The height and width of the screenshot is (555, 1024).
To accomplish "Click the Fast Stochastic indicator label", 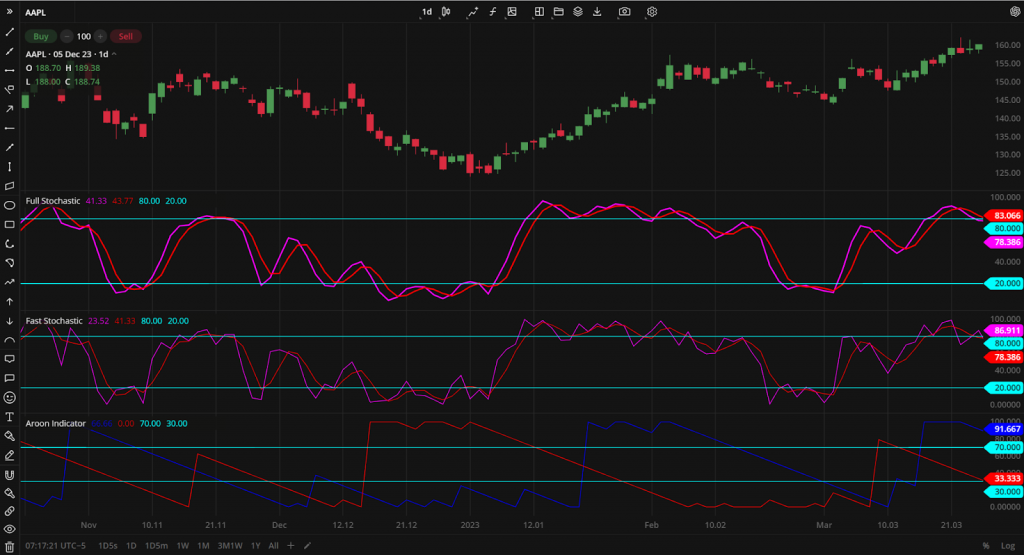I will tap(54, 321).
